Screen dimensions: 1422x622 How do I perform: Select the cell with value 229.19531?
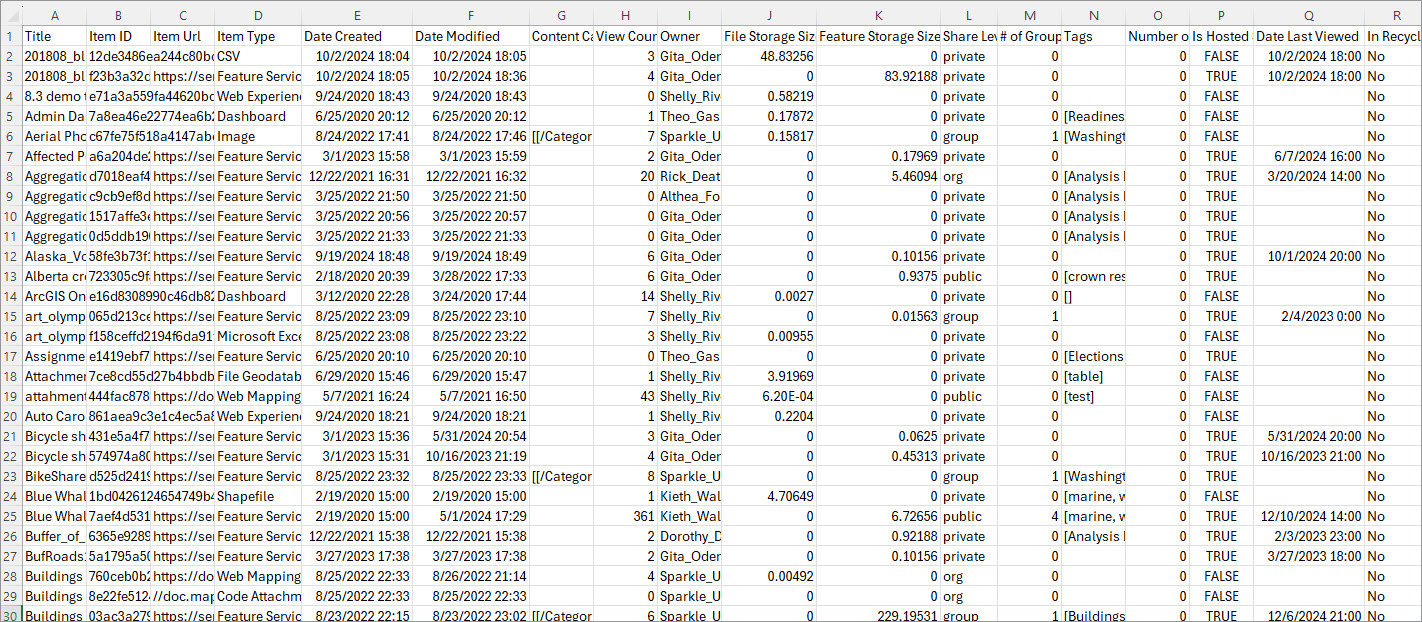tap(878, 615)
